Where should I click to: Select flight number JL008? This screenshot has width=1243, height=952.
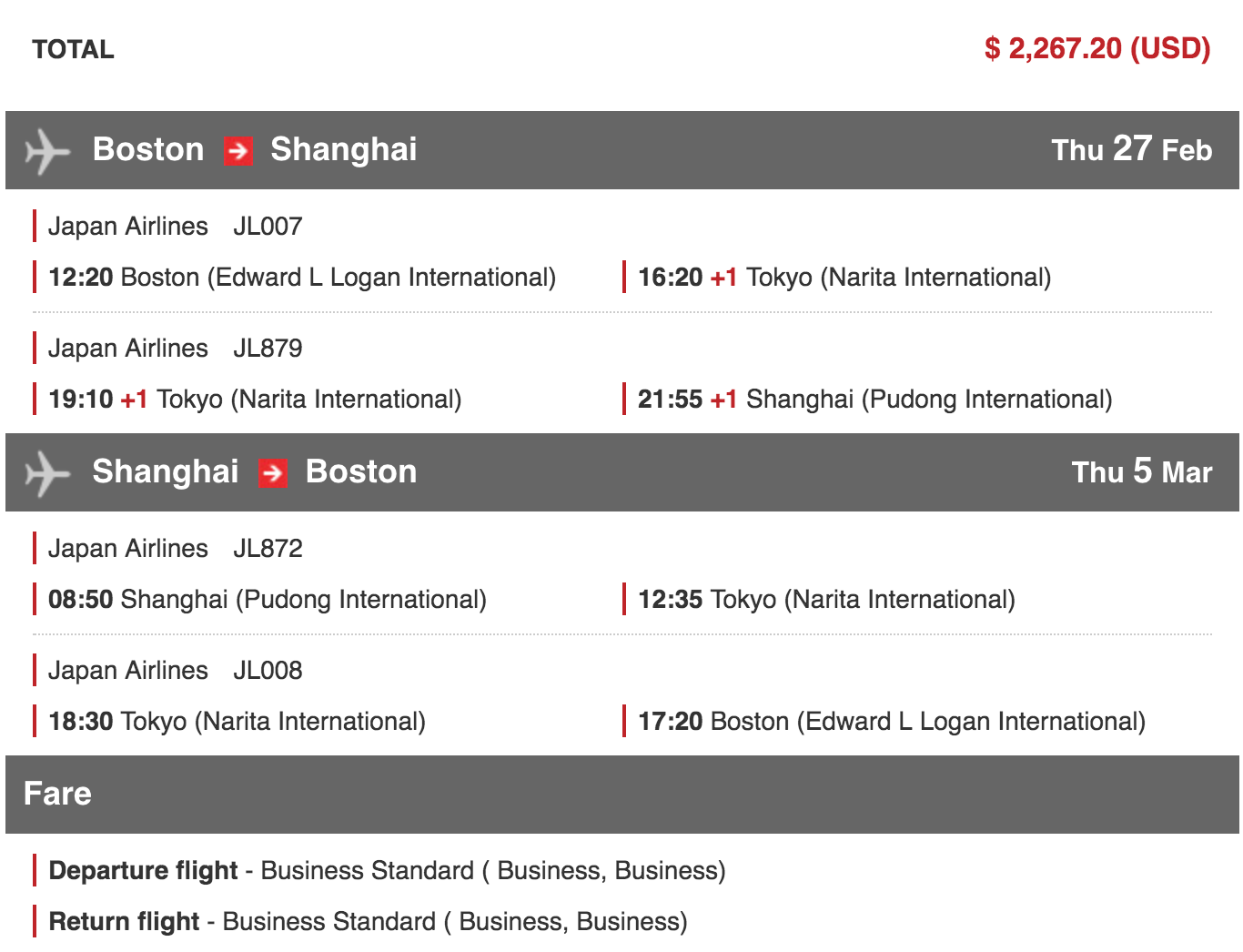point(268,670)
